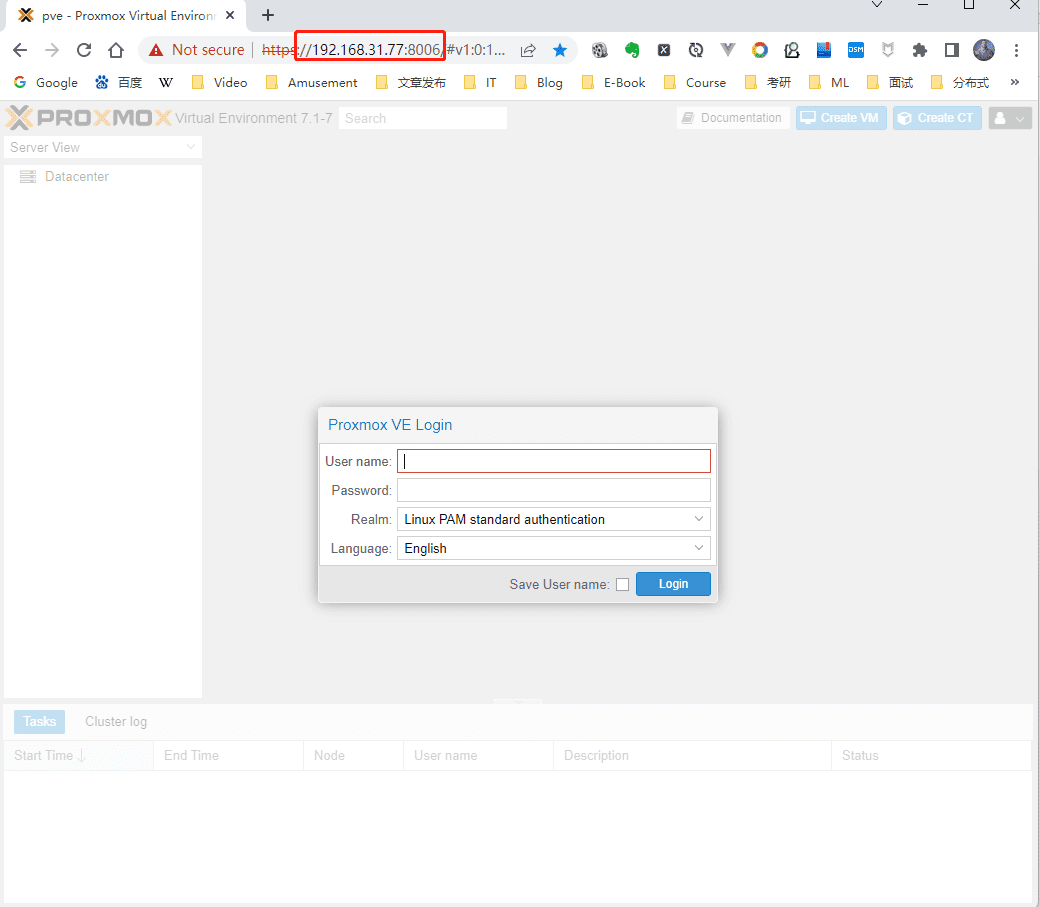The height and width of the screenshot is (907, 1040).
Task: Open the Chrome three-dot menu
Action: point(1016,50)
